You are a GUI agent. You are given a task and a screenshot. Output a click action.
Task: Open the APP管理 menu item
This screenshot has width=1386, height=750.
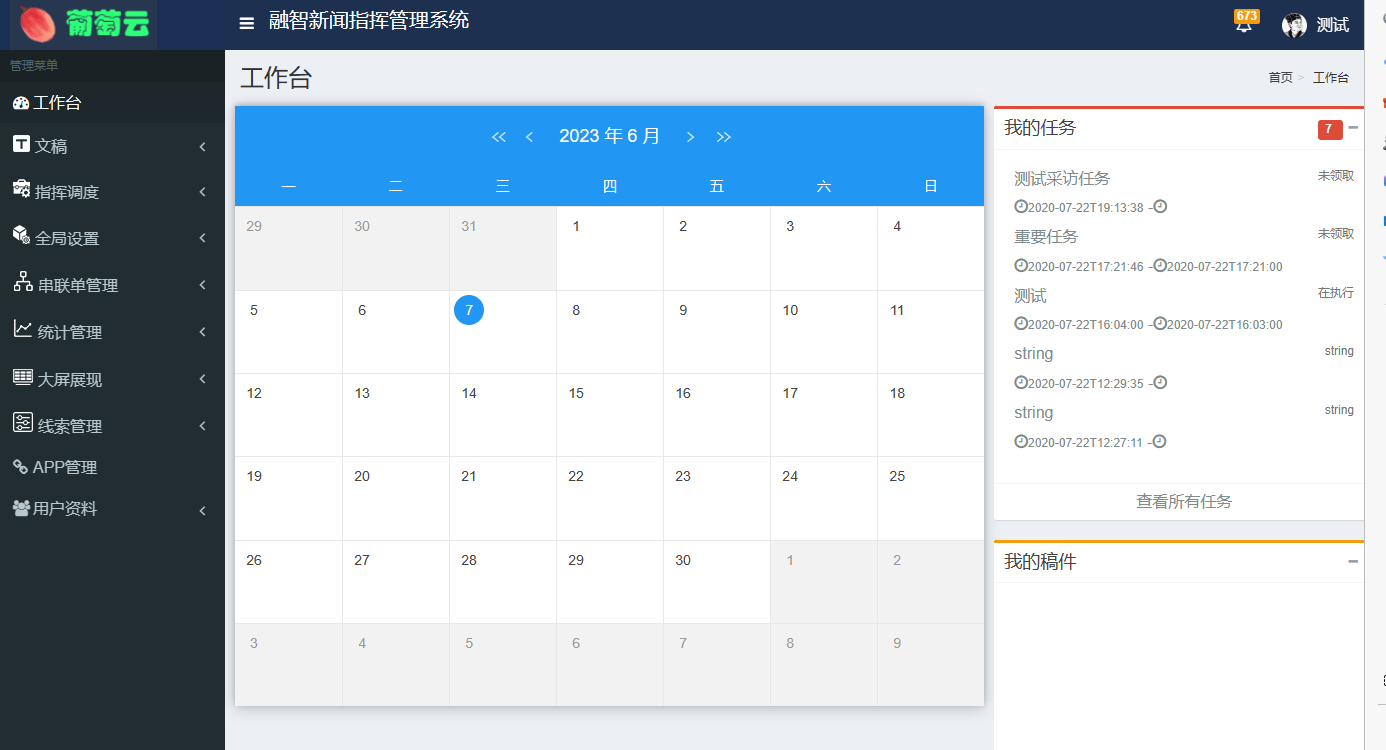[x=64, y=467]
